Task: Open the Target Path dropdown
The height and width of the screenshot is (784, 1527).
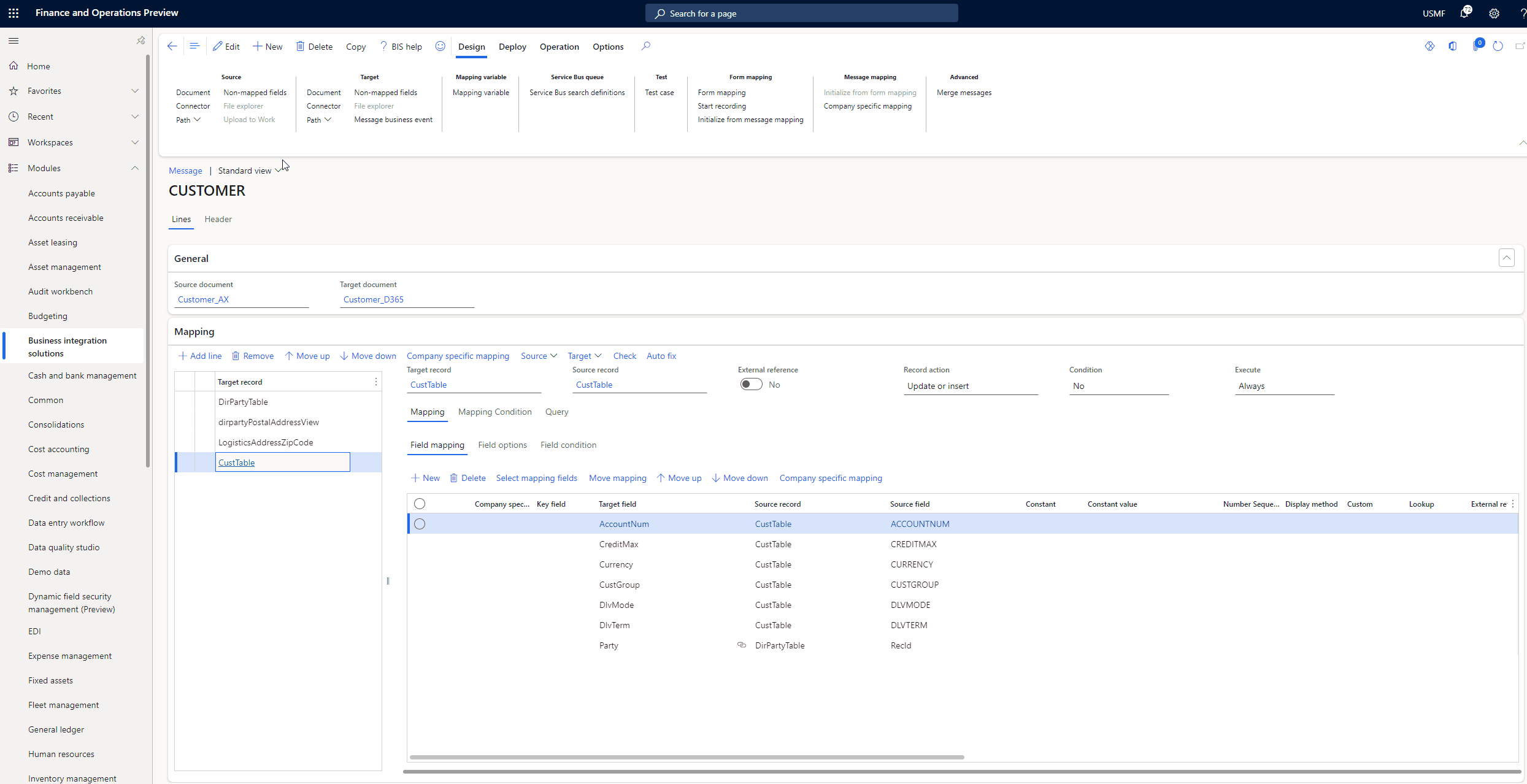Action: pos(319,120)
